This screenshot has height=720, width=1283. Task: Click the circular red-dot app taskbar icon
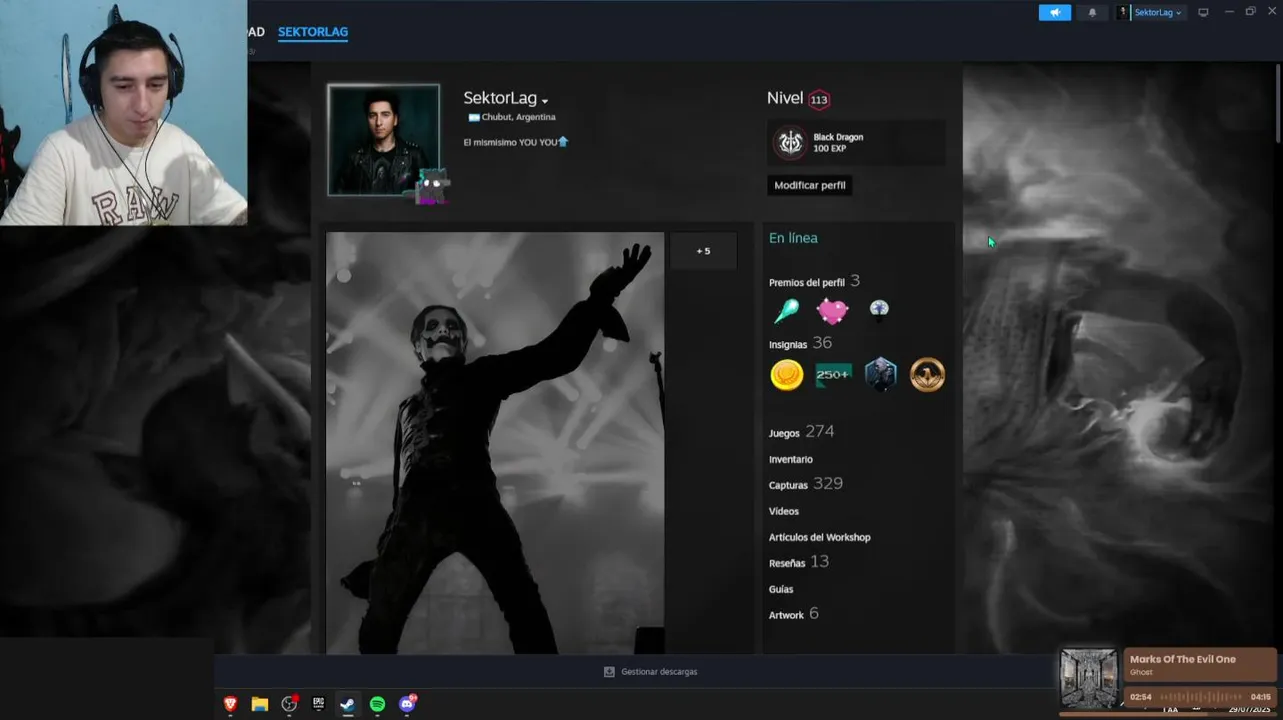point(290,704)
